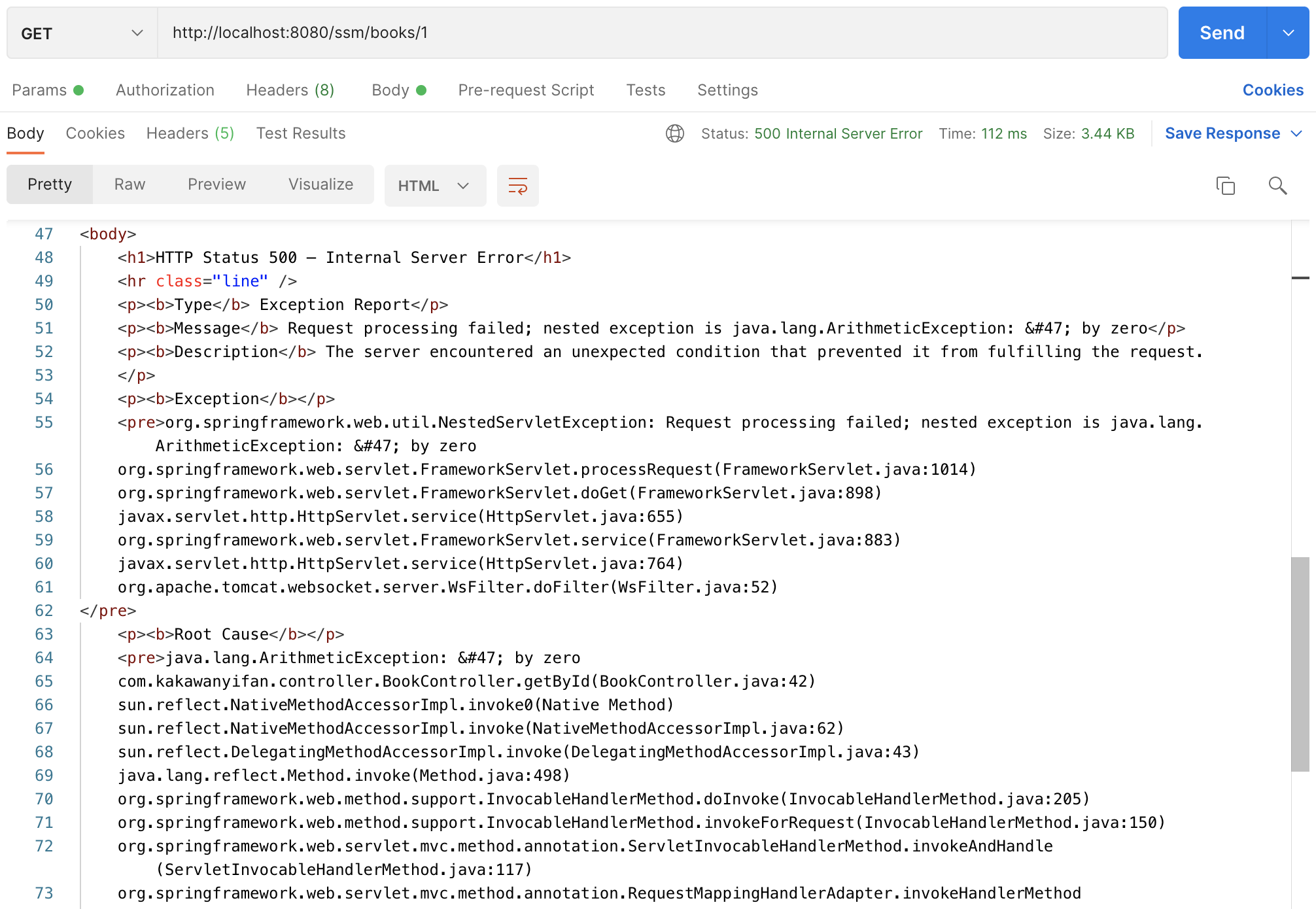The width and height of the screenshot is (1316, 909).
Task: Switch to Raw view mode
Action: pos(130,185)
